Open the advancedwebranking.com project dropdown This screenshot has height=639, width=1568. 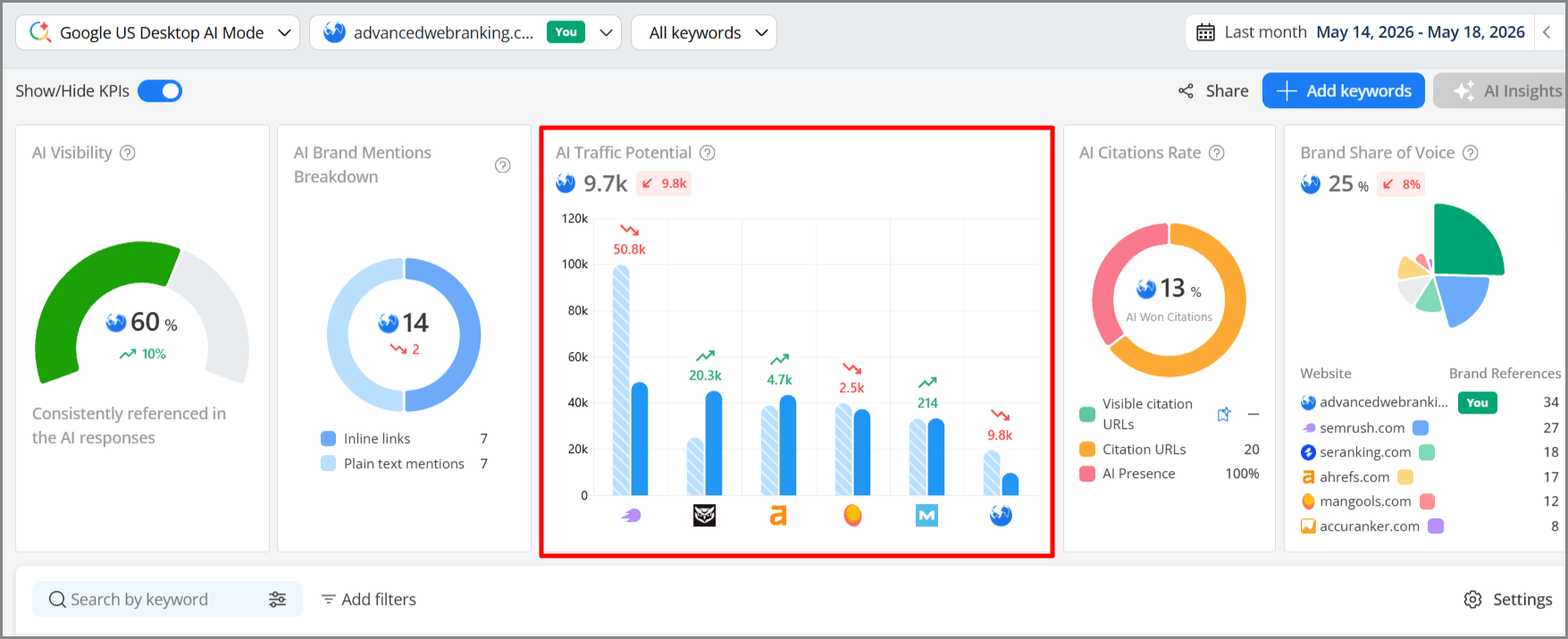coord(465,32)
